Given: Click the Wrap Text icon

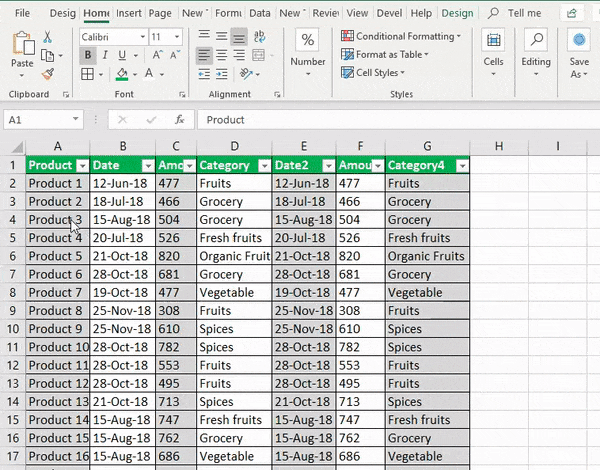Looking at the screenshot, I should (x=259, y=37).
